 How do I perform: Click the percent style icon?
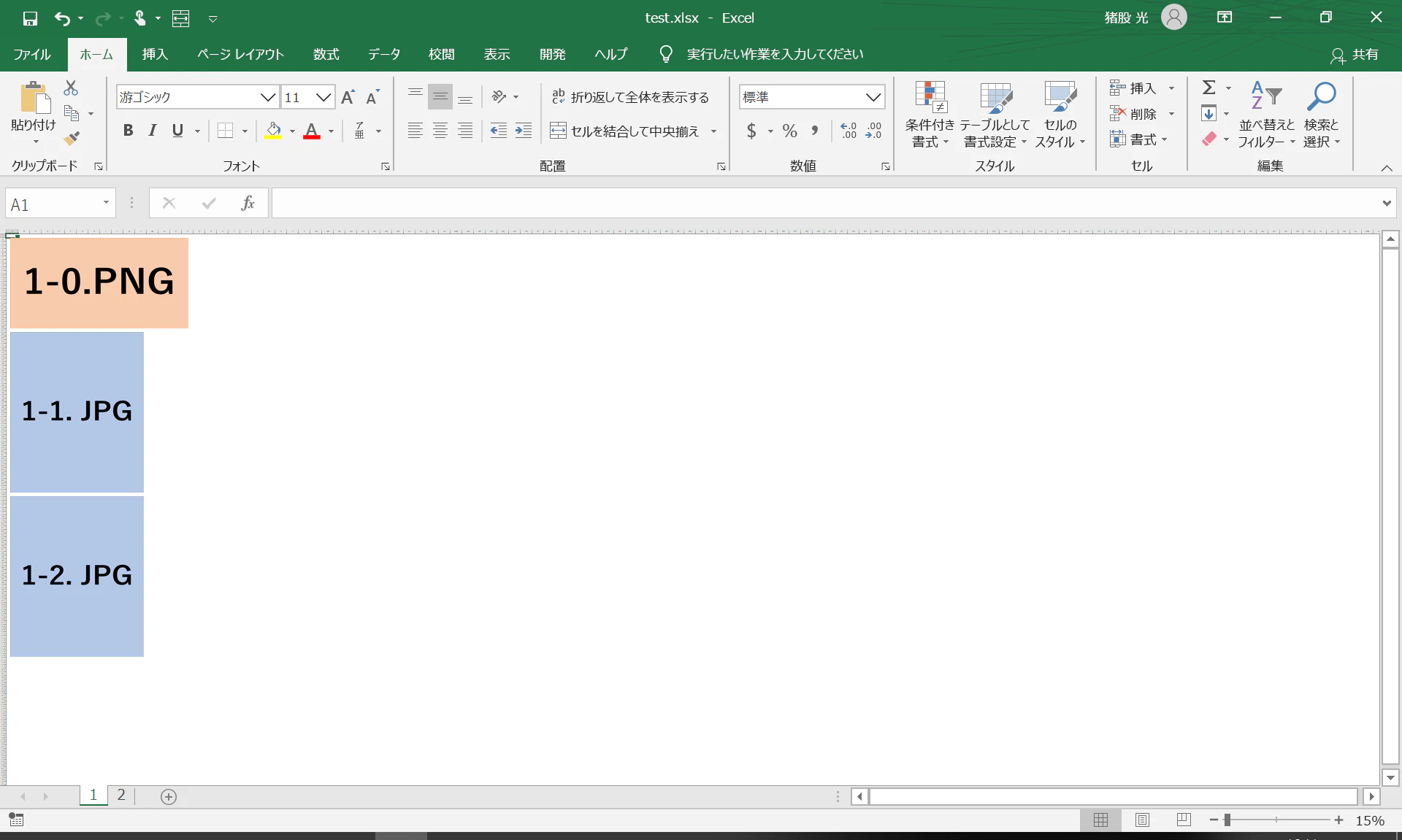789,131
